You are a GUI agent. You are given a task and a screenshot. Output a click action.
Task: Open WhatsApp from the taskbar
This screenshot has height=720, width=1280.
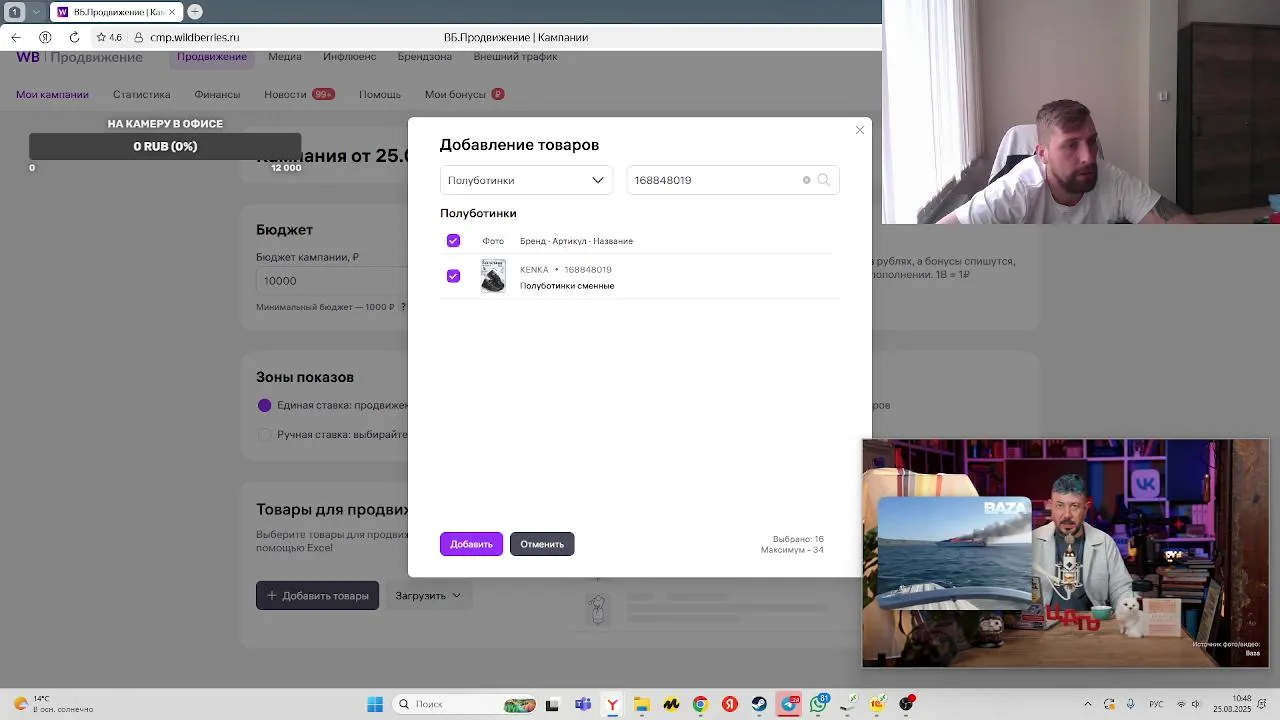point(819,704)
